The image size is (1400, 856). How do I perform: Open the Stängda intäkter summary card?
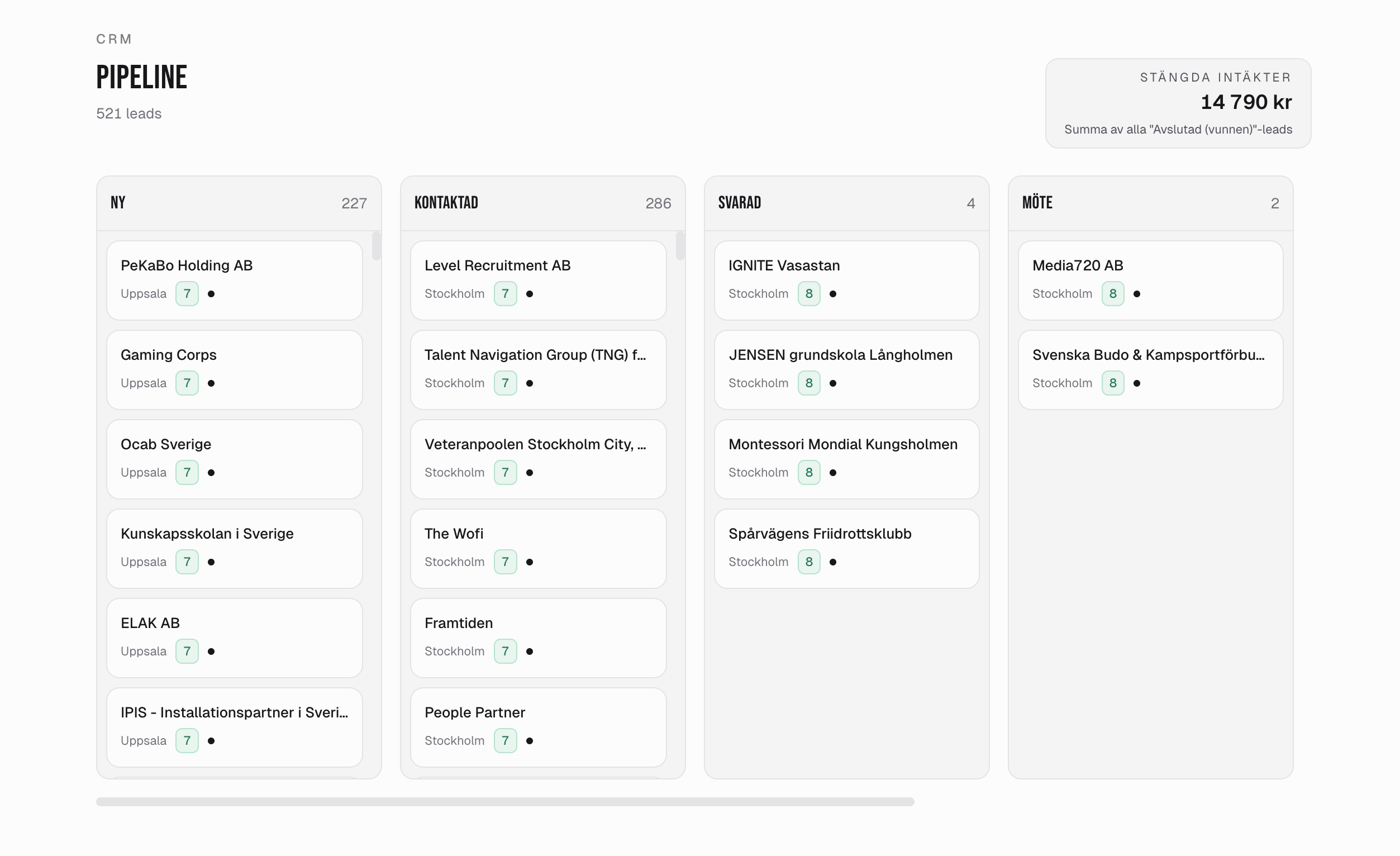(1178, 103)
